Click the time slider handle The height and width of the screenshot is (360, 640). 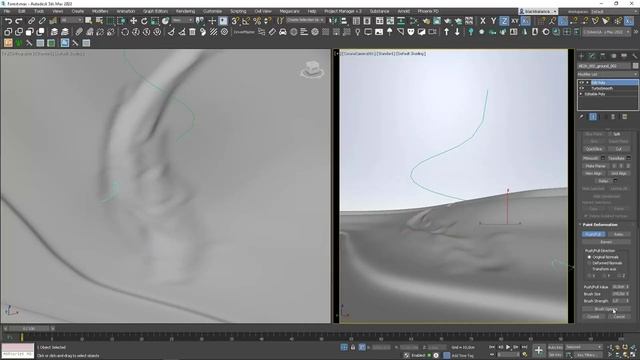(29, 328)
